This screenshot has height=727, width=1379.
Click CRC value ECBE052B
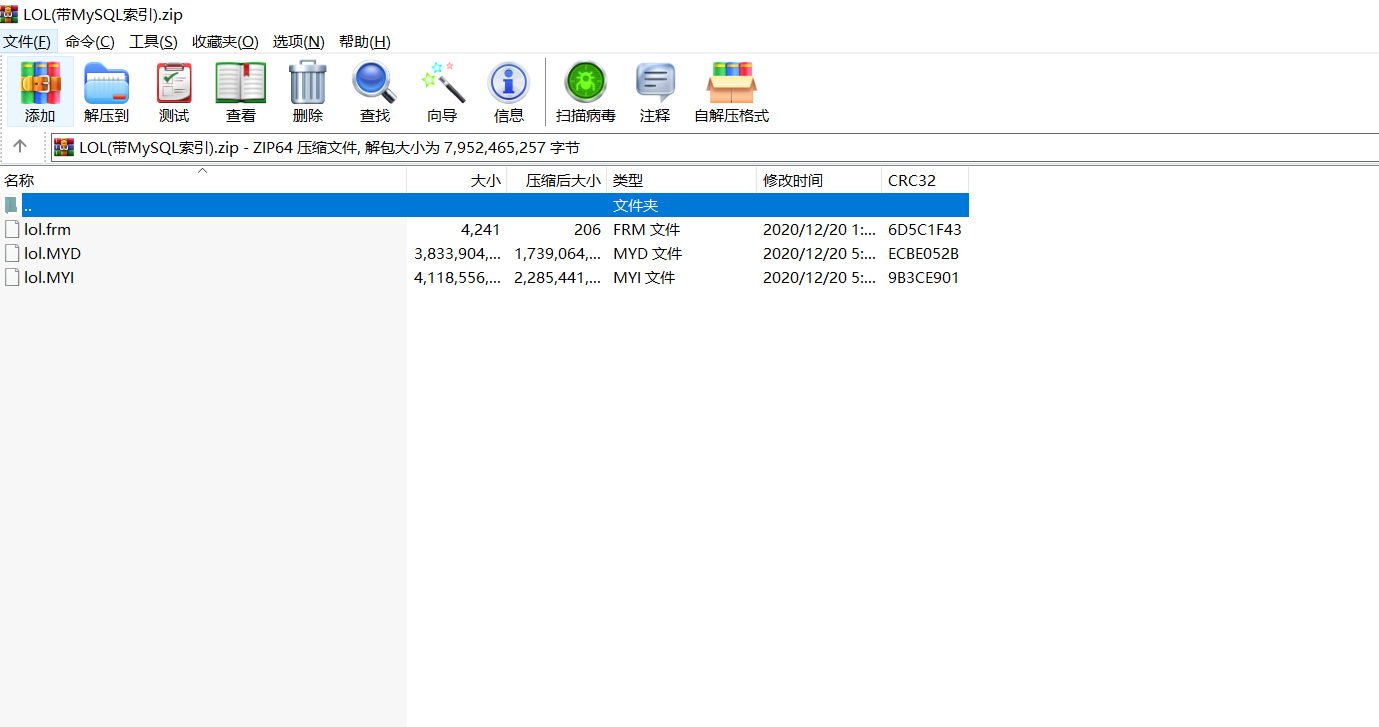click(923, 253)
